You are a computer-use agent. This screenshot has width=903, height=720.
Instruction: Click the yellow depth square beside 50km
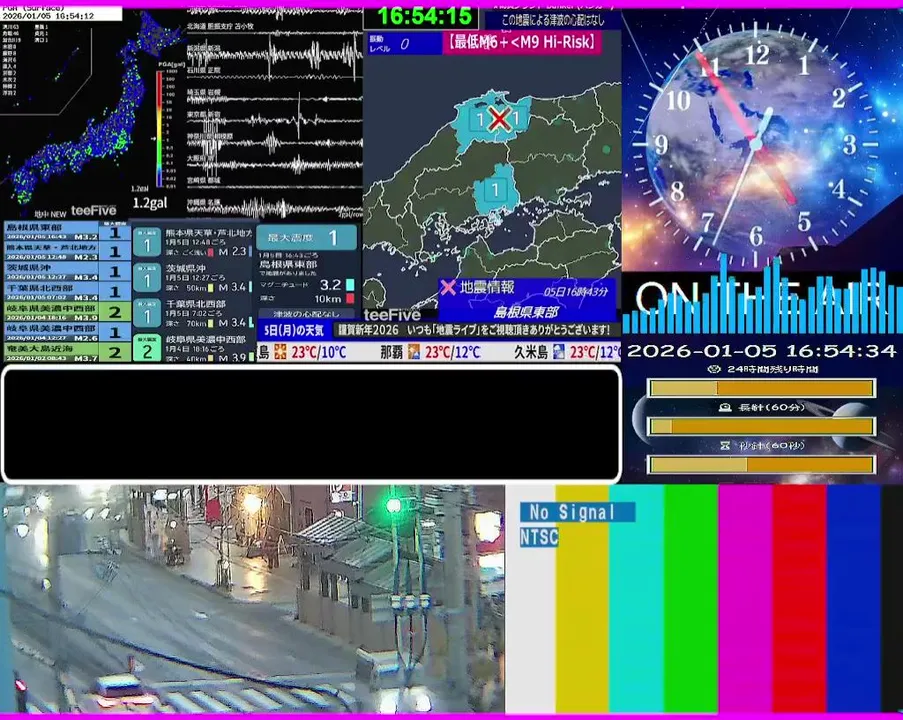coord(210,287)
